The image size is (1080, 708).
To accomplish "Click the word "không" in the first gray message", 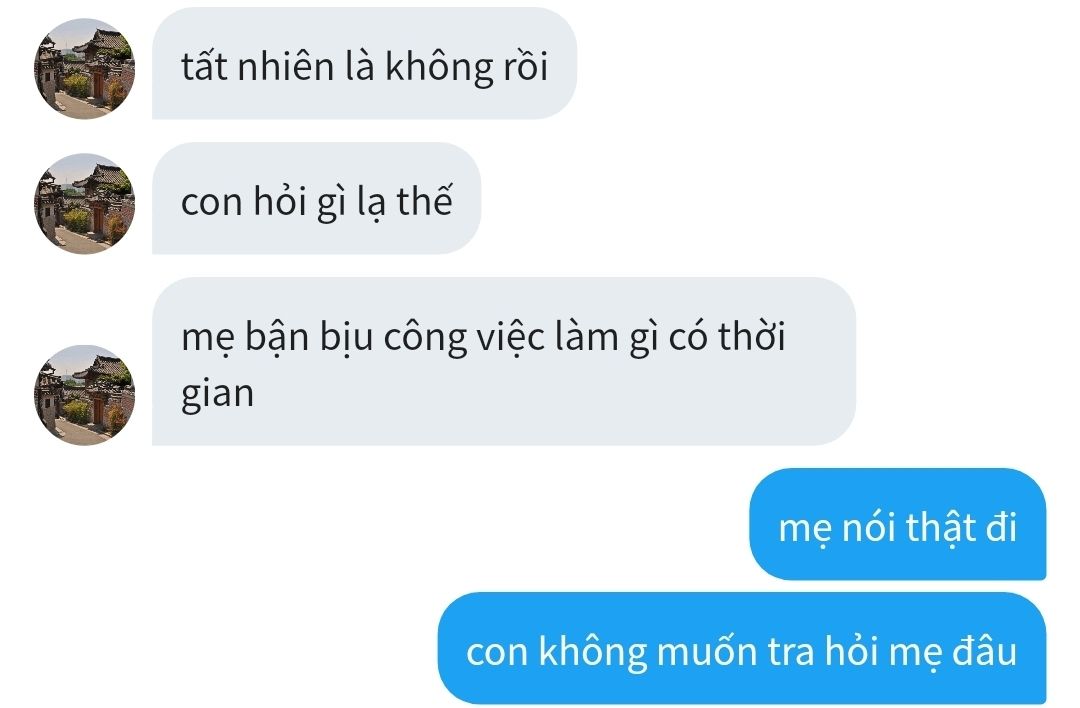I will point(439,67).
